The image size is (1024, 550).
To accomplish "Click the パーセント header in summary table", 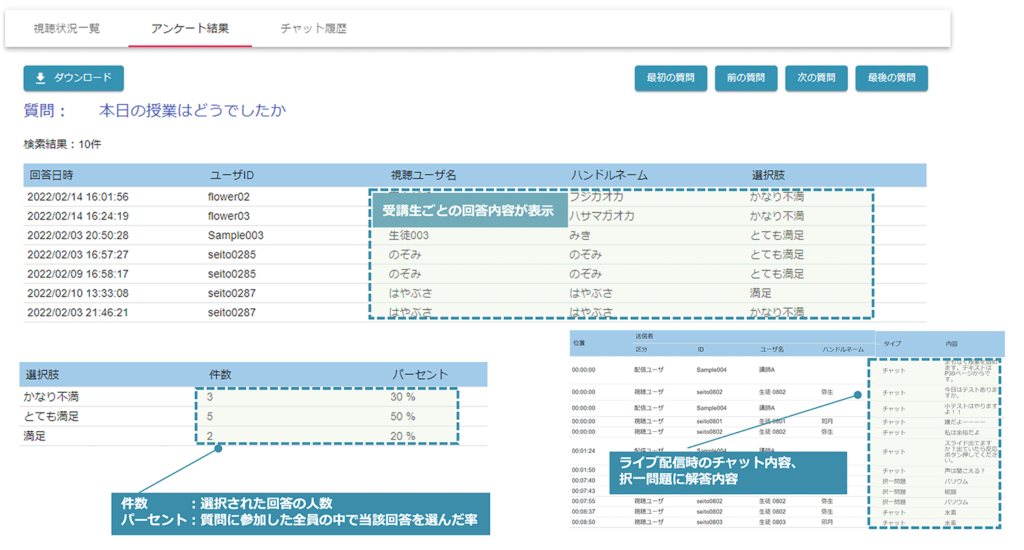I will pyautogui.click(x=419, y=374).
